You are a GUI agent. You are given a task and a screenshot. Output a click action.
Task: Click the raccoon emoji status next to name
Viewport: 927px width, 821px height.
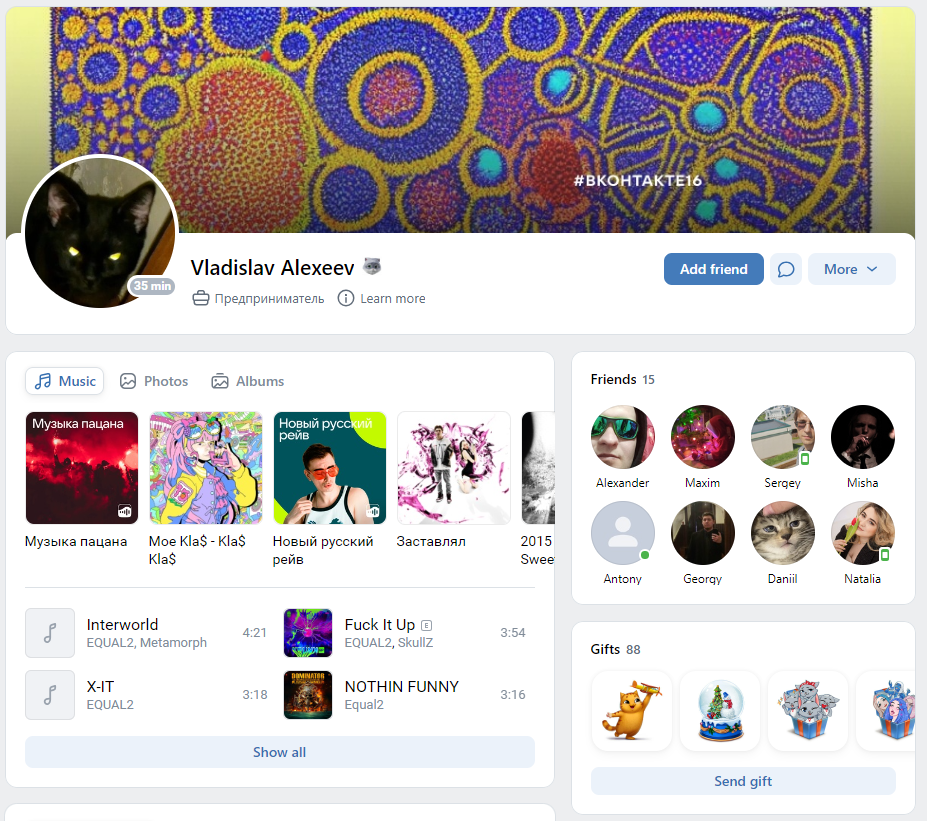tap(372, 267)
